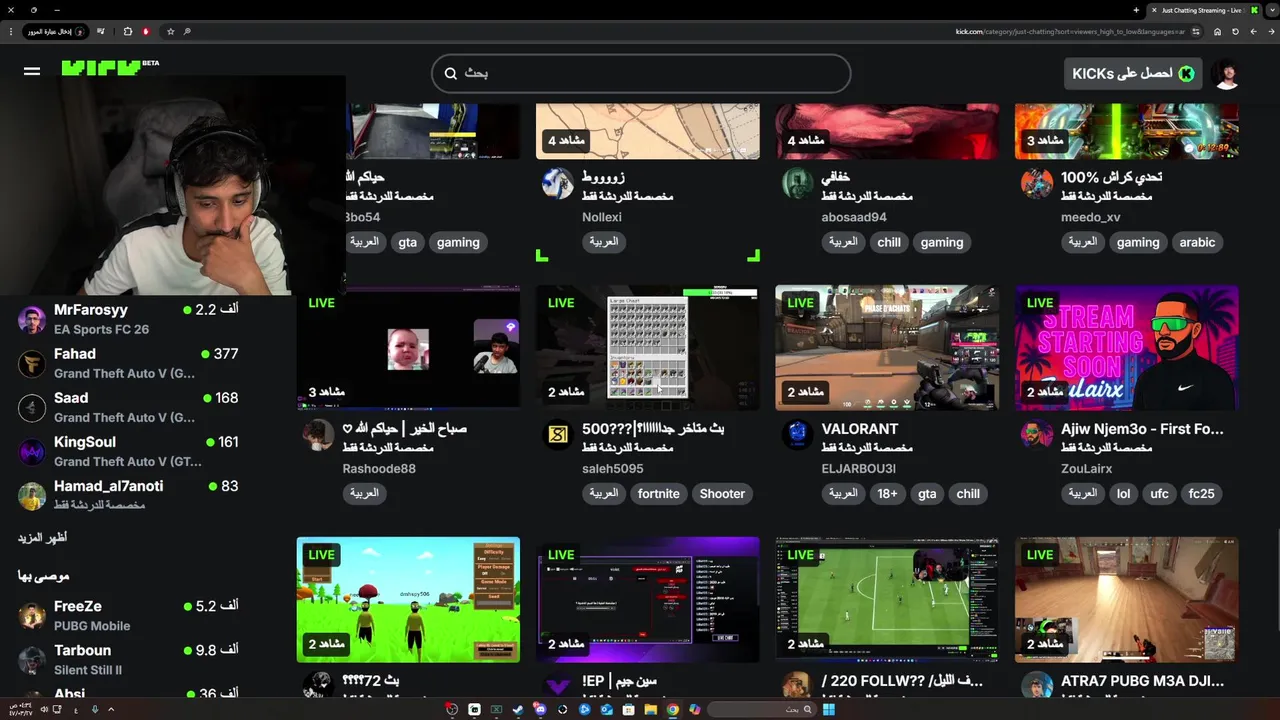Click the Windows taskbar search box
This screenshot has width=1280, height=720.
[762, 710]
